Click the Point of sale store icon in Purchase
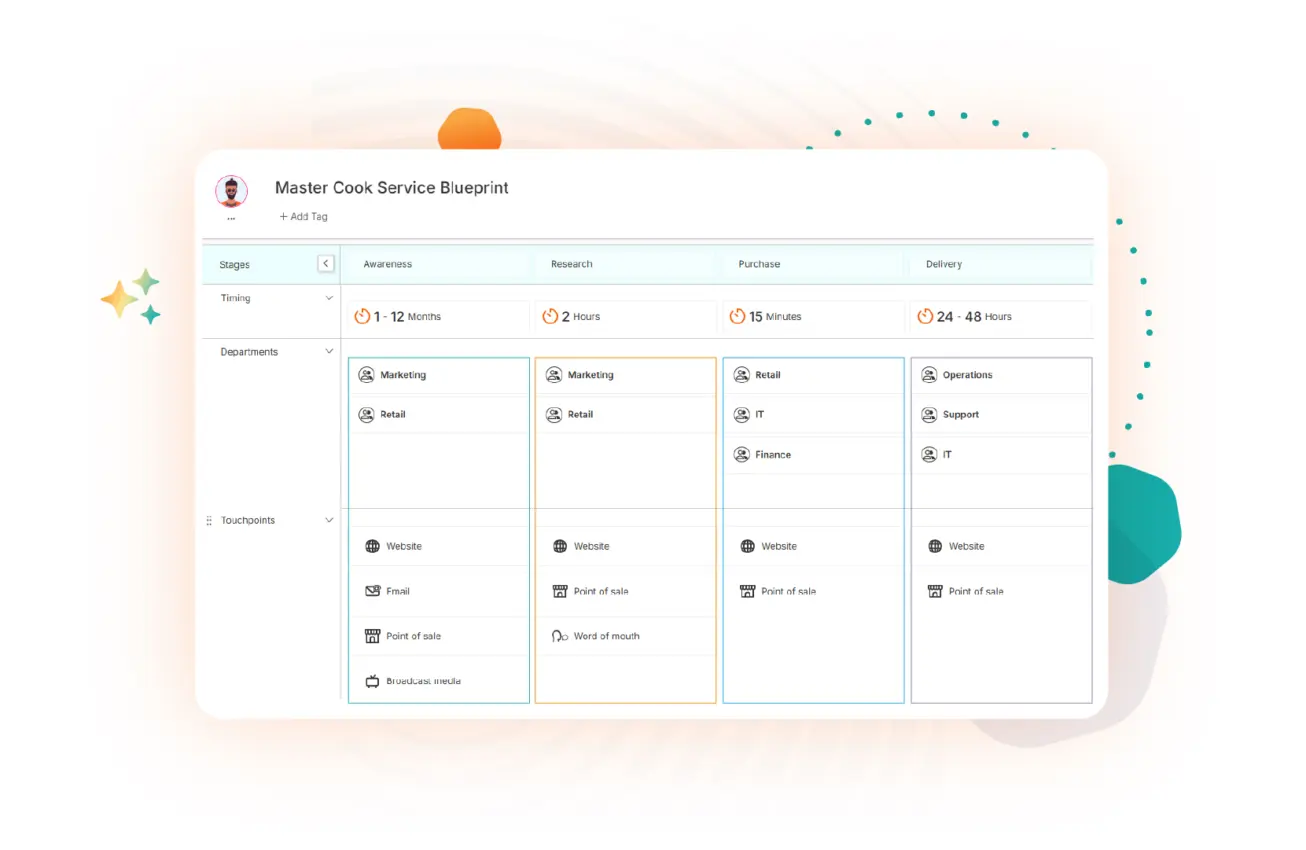Image resolution: width=1306 pixels, height=850 pixels. click(747, 591)
